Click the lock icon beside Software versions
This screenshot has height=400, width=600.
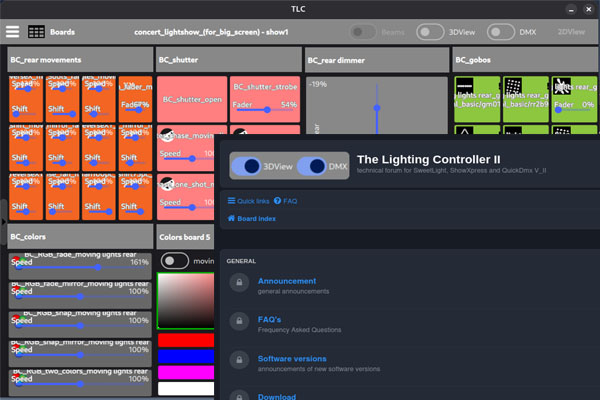(x=239, y=360)
